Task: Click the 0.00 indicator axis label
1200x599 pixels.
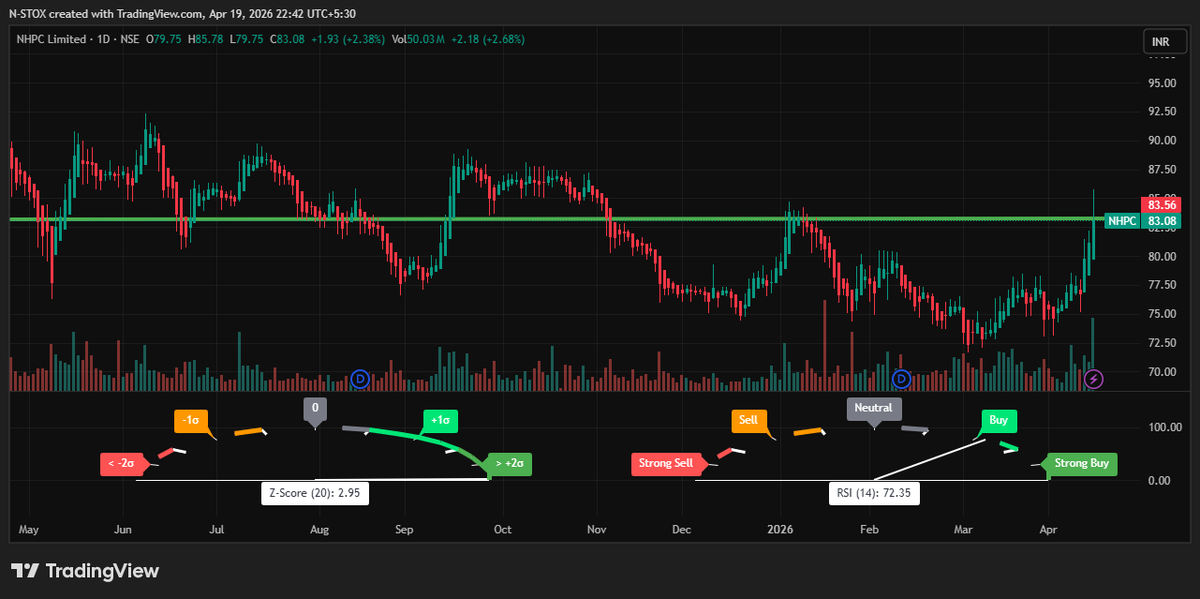Action: pyautogui.click(x=1160, y=481)
